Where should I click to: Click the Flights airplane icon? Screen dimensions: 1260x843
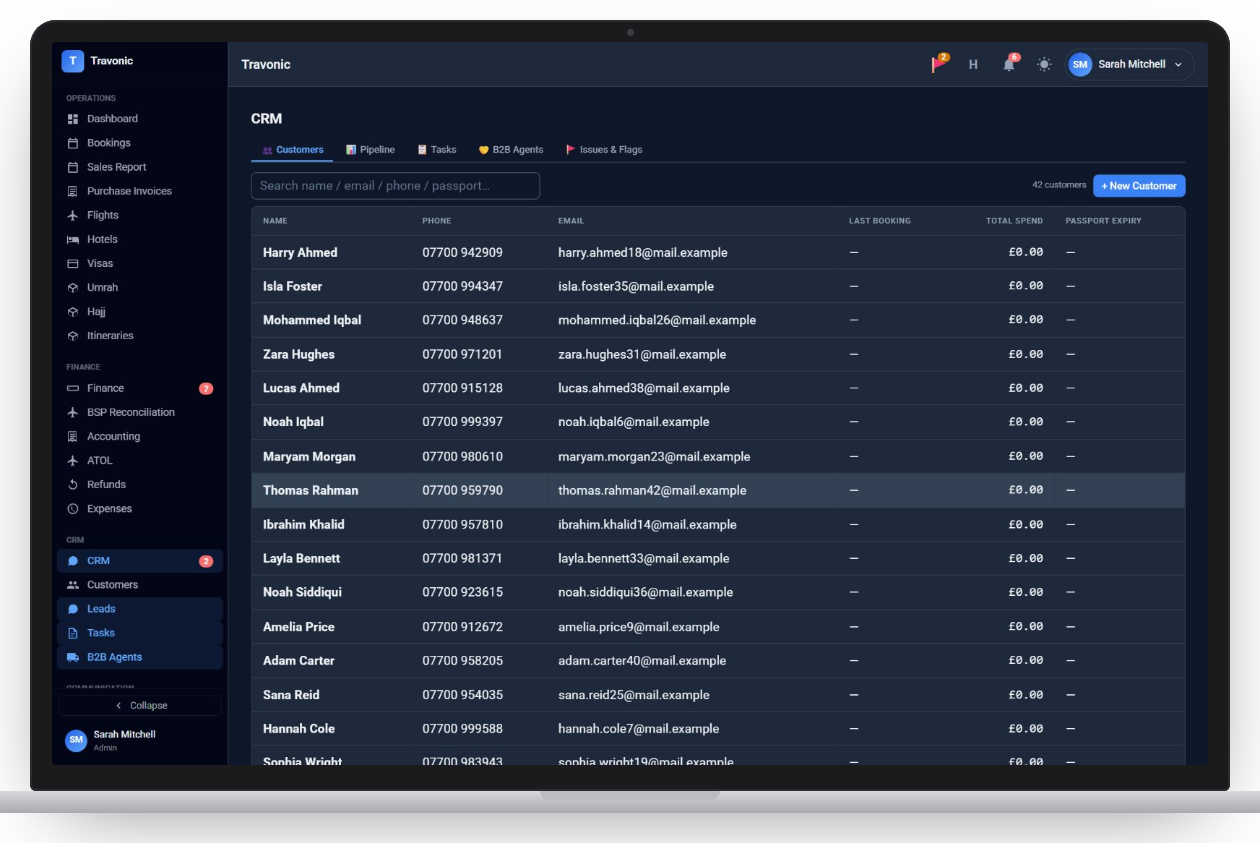coord(73,215)
